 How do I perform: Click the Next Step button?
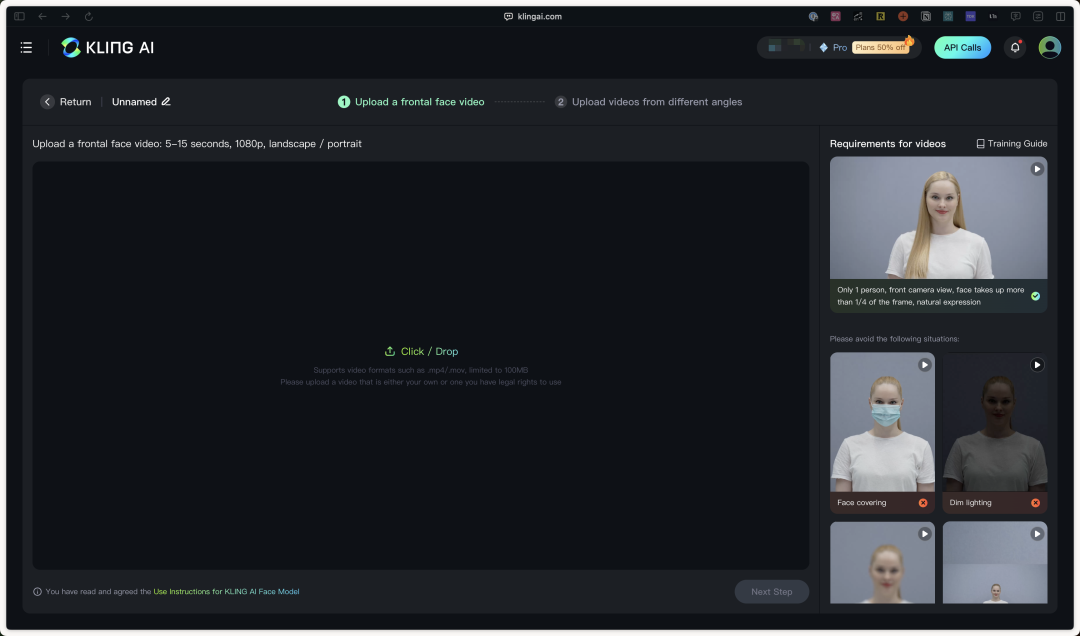(x=771, y=592)
